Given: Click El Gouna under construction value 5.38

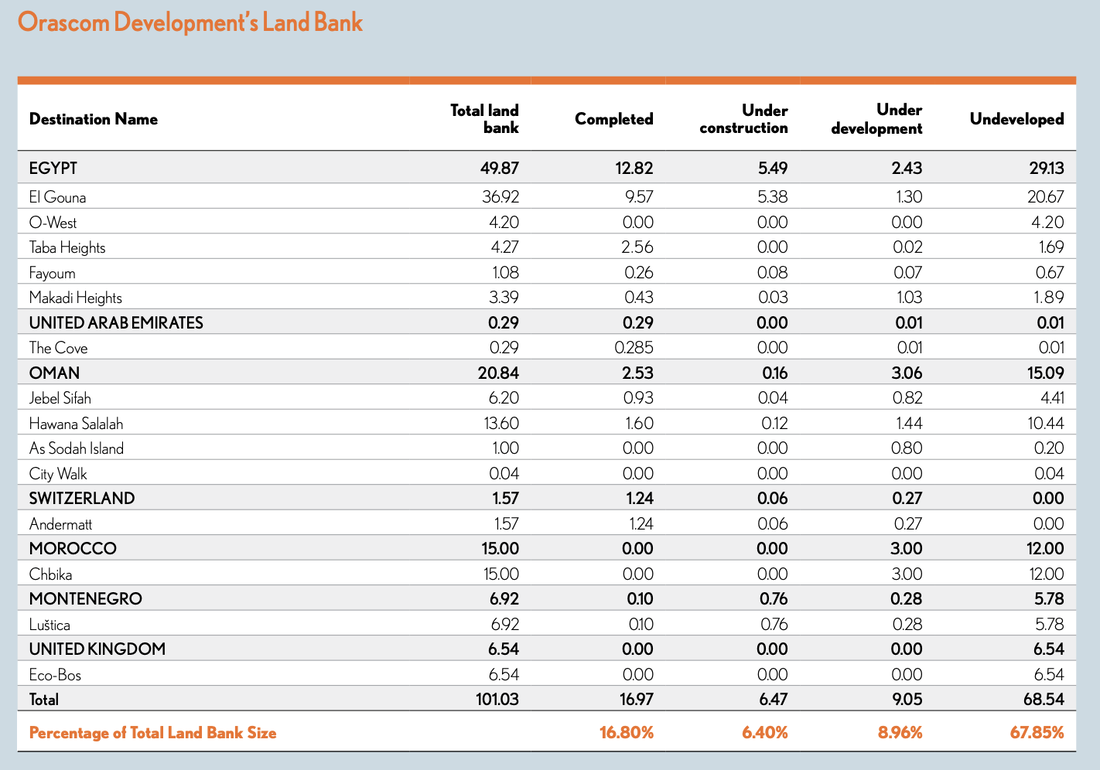Looking at the screenshot, I should [772, 197].
